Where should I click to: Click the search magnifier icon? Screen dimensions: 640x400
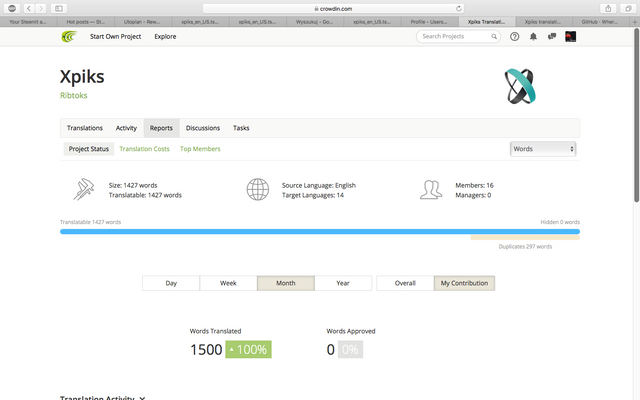pos(494,36)
